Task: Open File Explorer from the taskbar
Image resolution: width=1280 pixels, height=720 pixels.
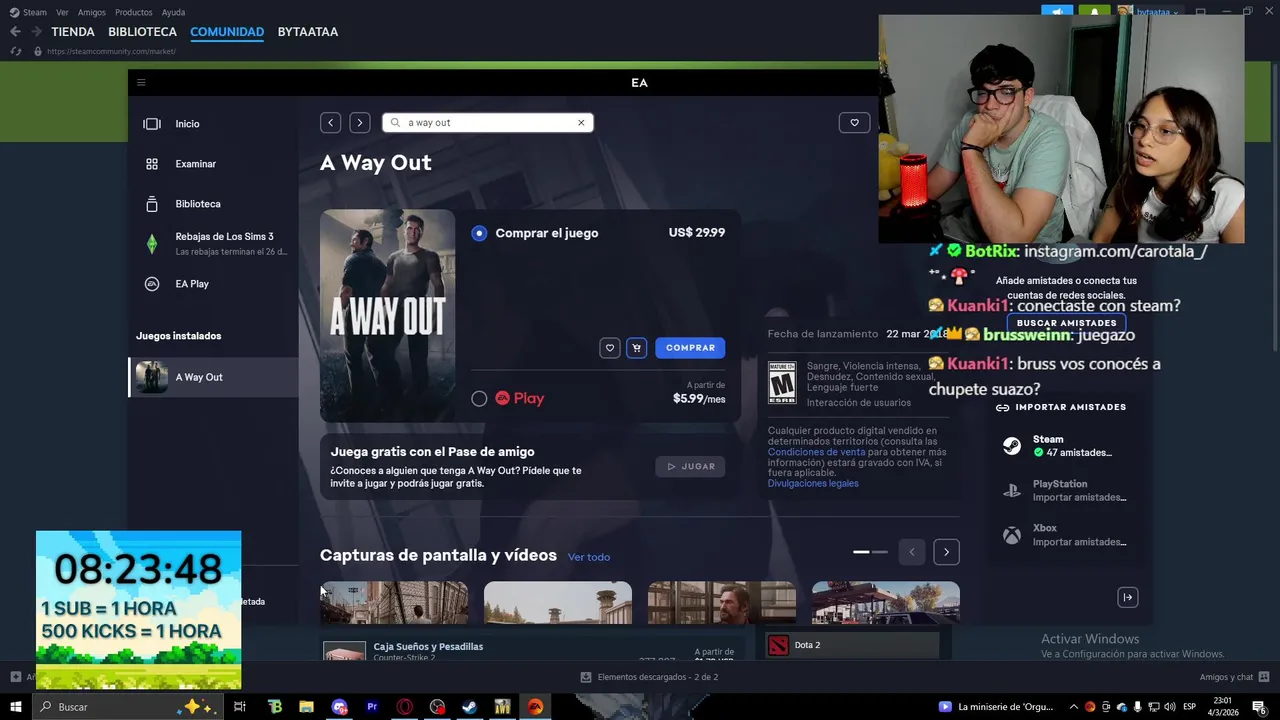Action: pyautogui.click(x=306, y=707)
